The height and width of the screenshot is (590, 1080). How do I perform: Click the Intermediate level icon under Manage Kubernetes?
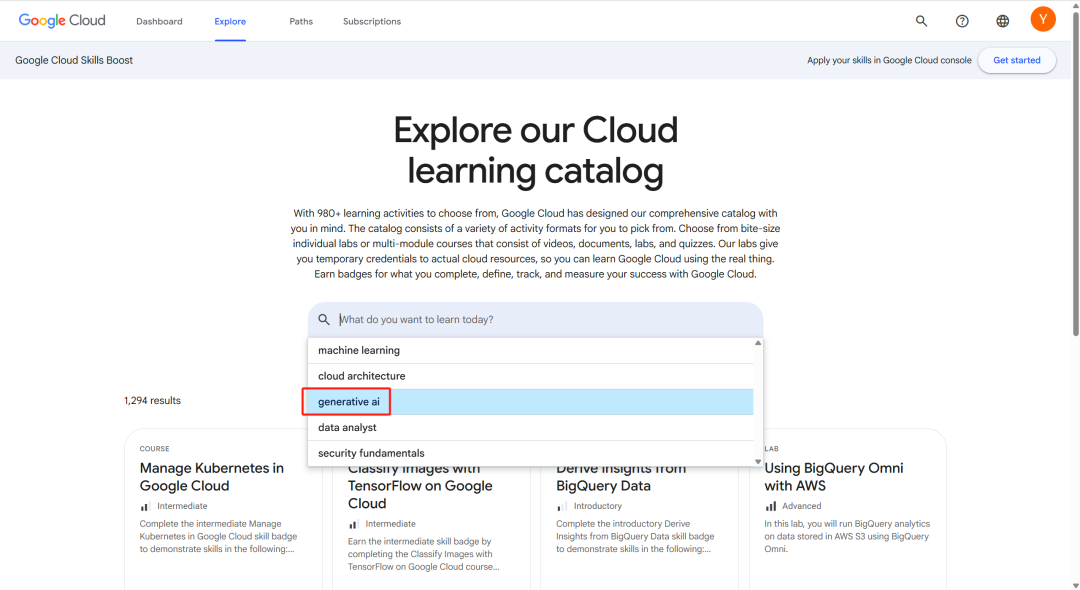145,506
